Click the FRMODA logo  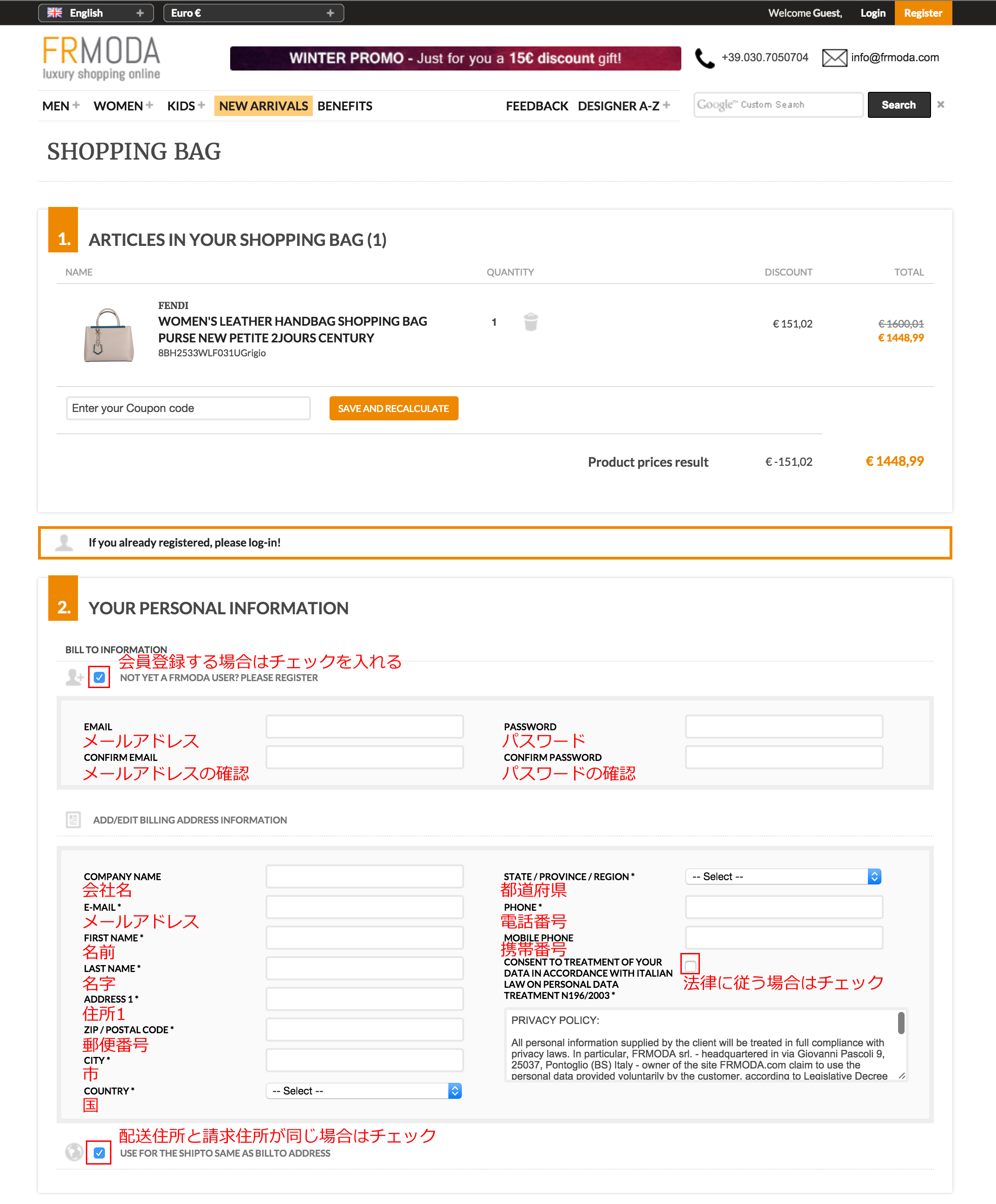point(102,58)
